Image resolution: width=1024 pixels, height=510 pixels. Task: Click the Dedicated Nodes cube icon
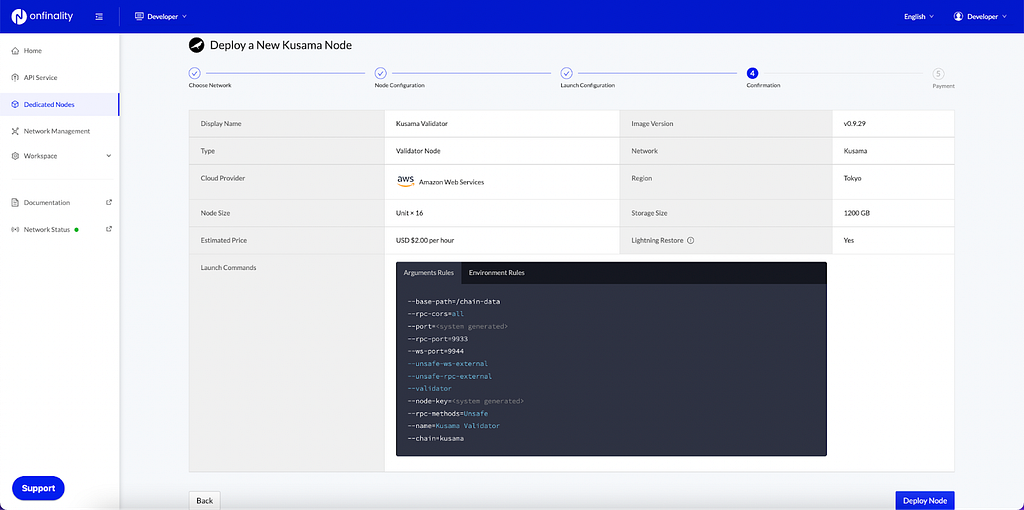tap(15, 104)
